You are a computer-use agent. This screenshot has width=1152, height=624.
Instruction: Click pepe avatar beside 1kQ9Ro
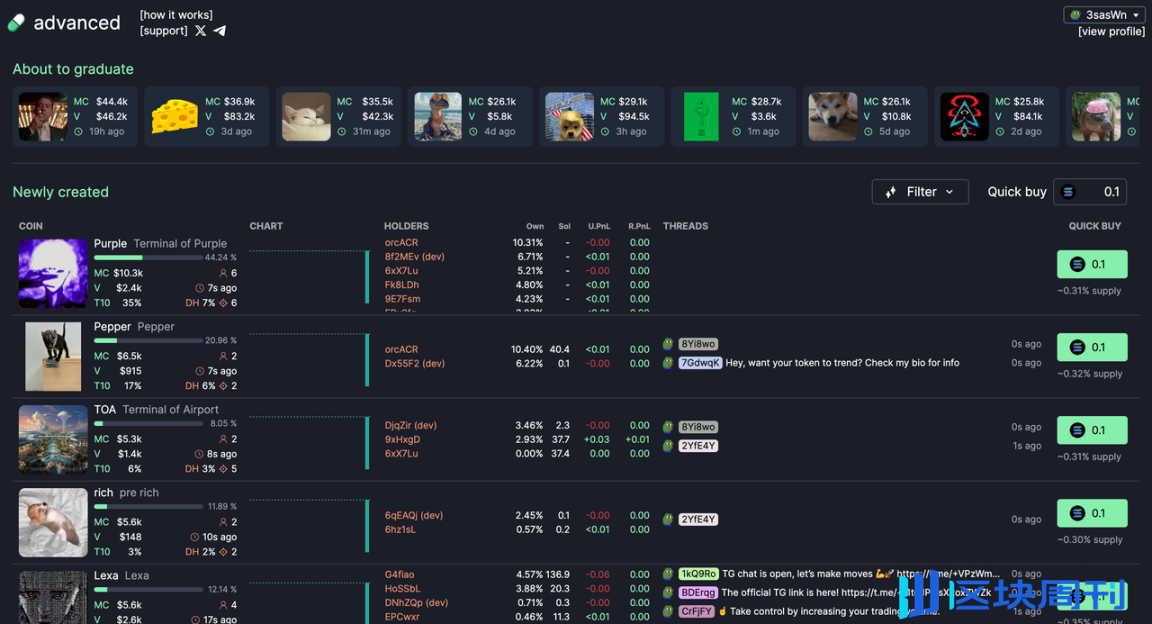pyautogui.click(x=668, y=574)
